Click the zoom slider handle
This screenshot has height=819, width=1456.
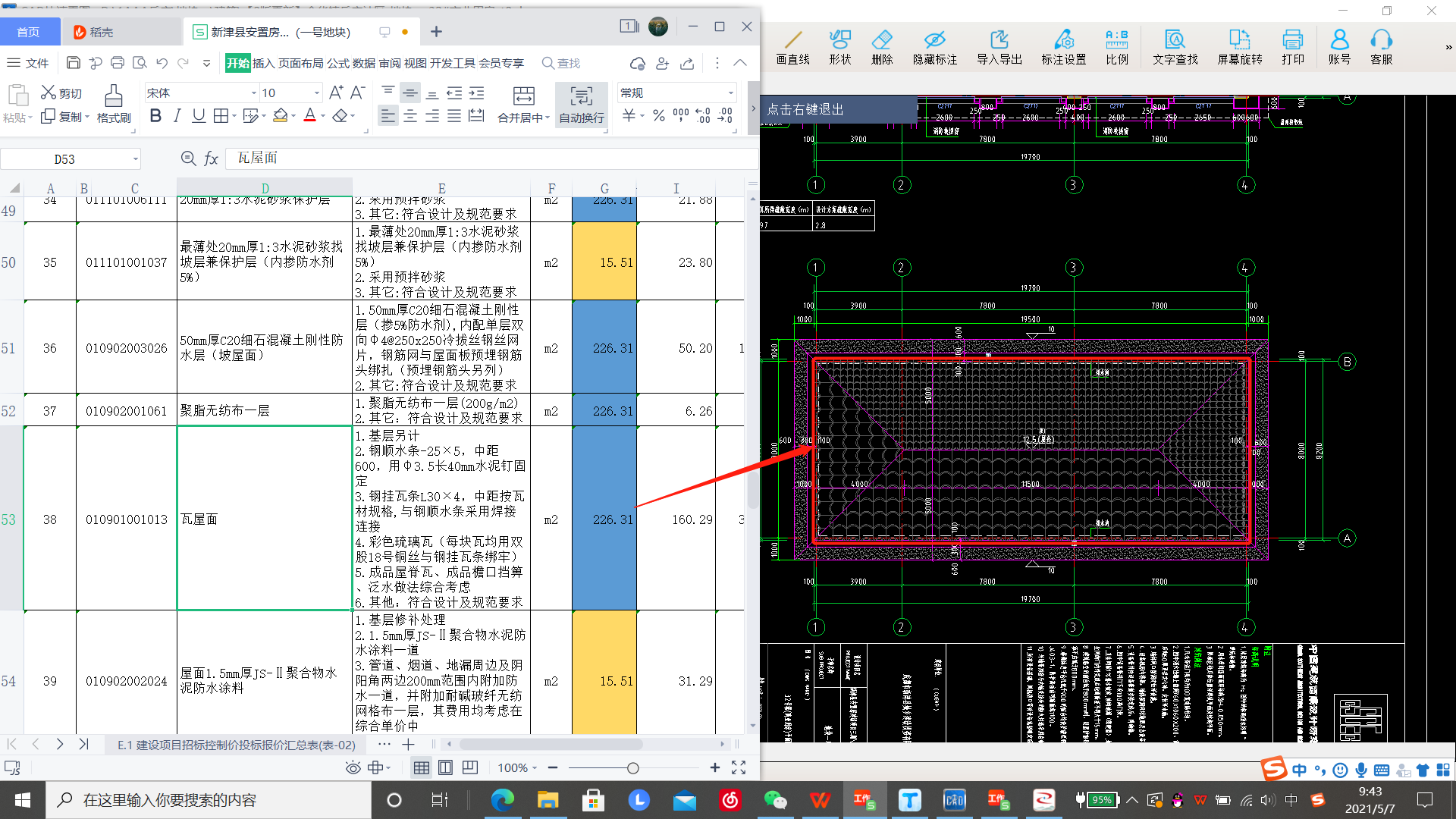(x=632, y=768)
